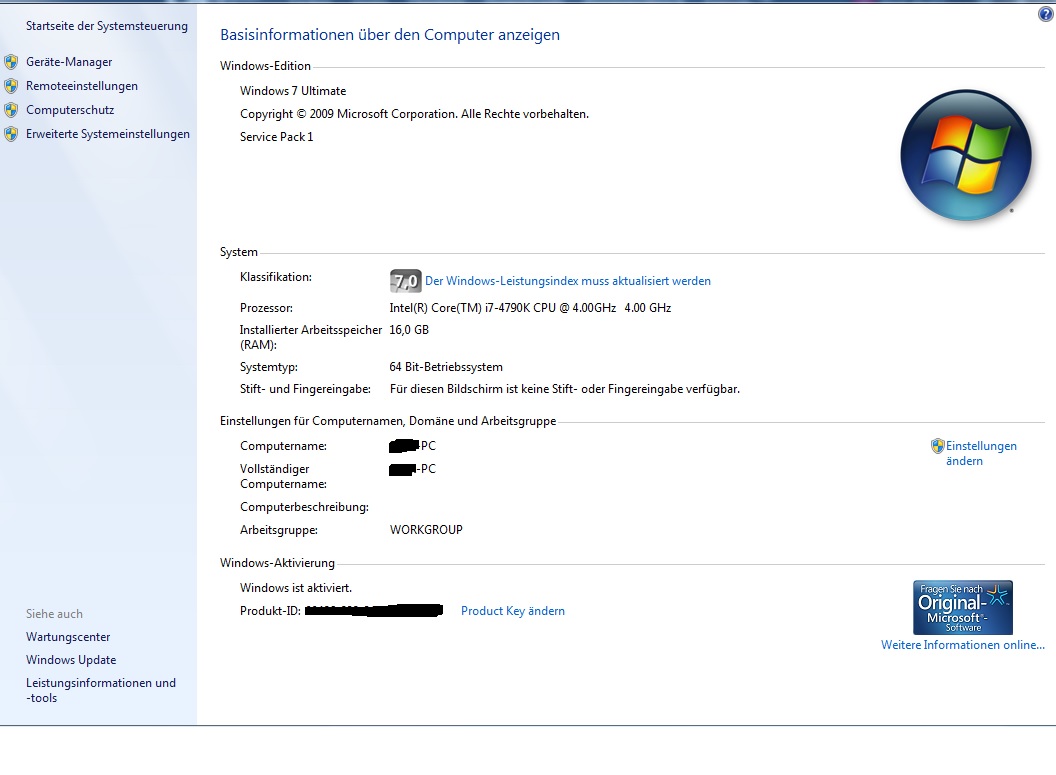
Task: Click the 7,0 Leistungsindex score badge
Action: tap(405, 281)
